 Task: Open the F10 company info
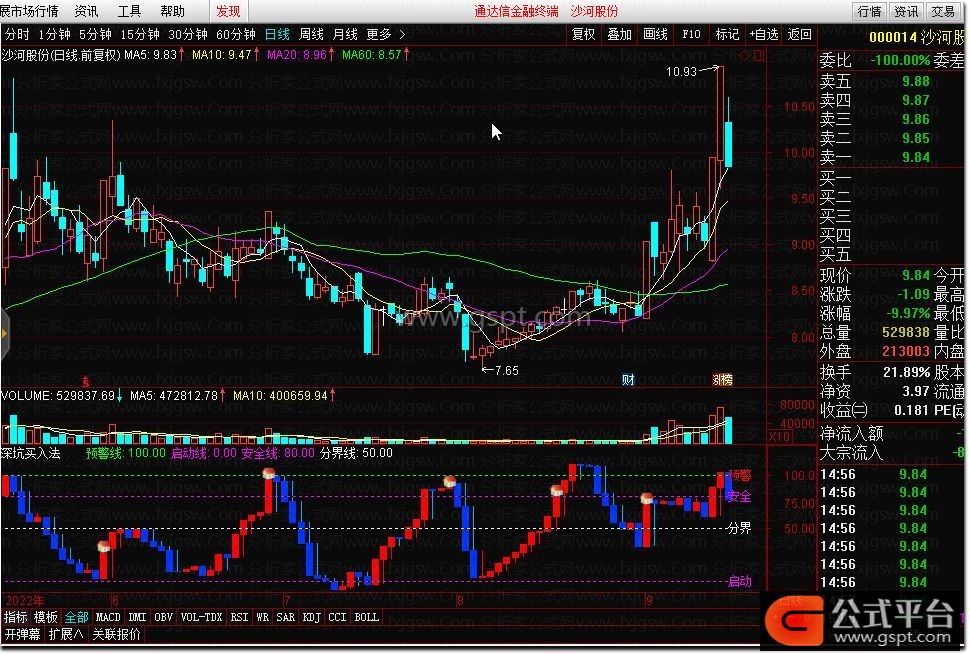(x=691, y=35)
